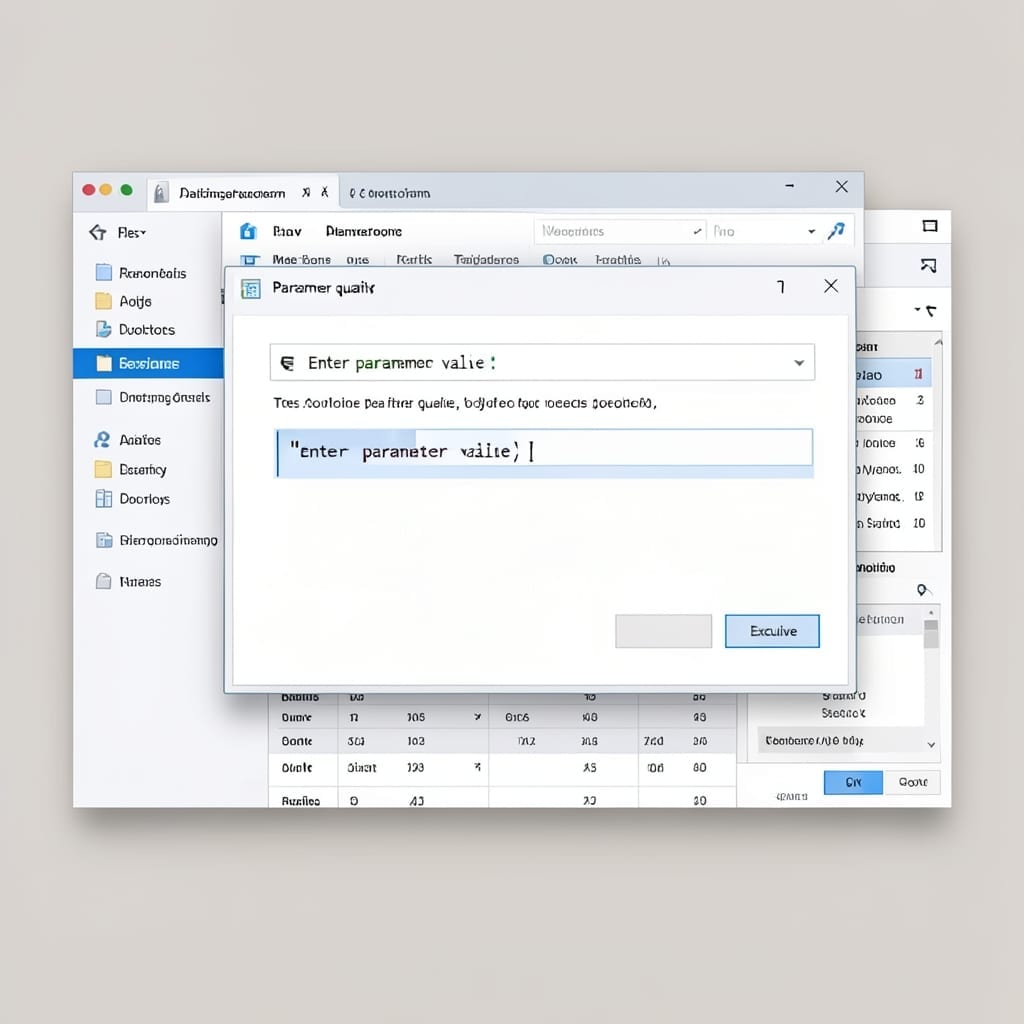The height and width of the screenshot is (1024, 1024).
Task: Select the 'Nranoc' row with value 10
Action: tap(893, 470)
